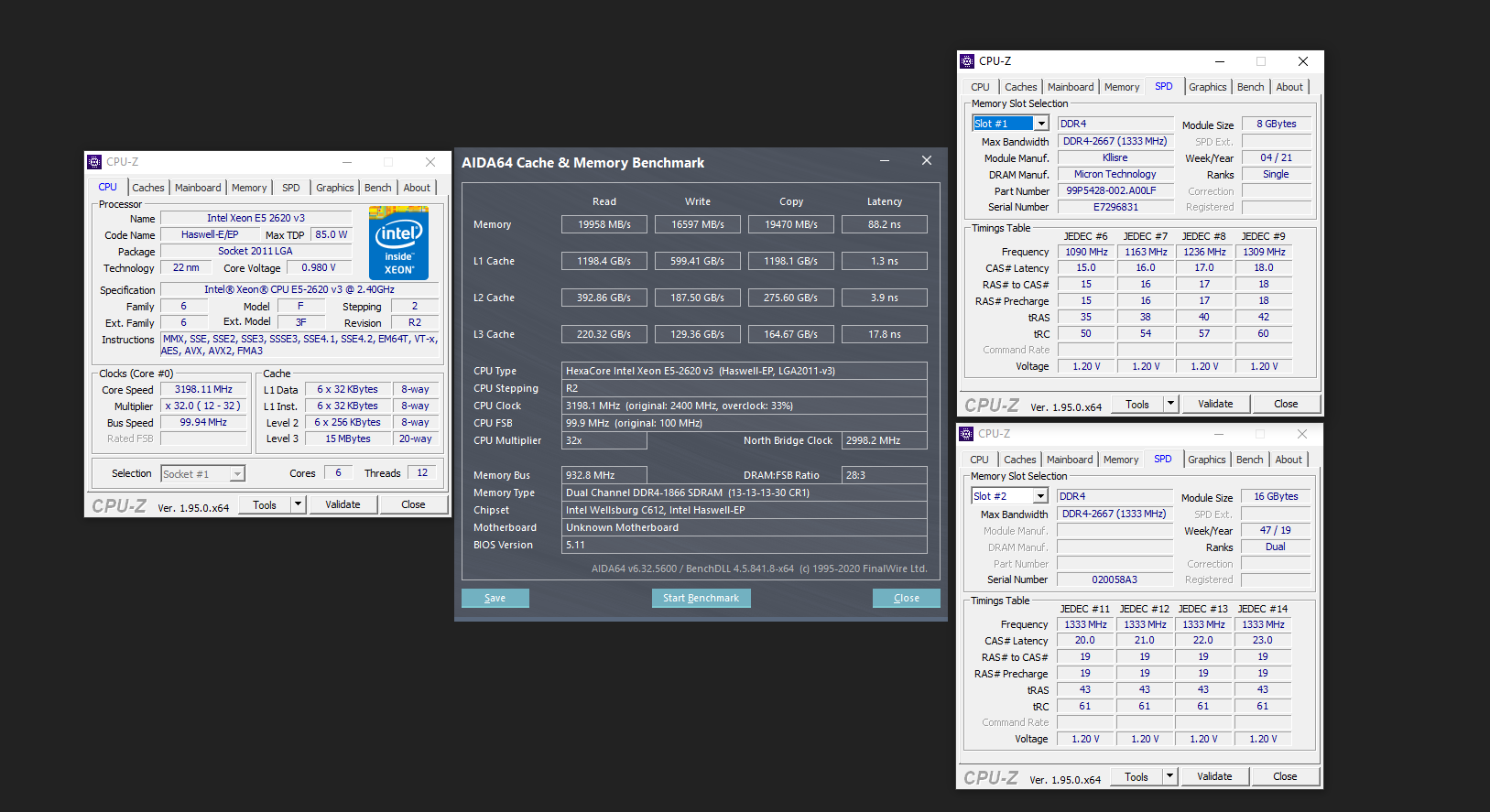Screen dimensions: 1490x812
Task: Open Memory tab in the processor CPU-Z window
Action: pos(249,188)
